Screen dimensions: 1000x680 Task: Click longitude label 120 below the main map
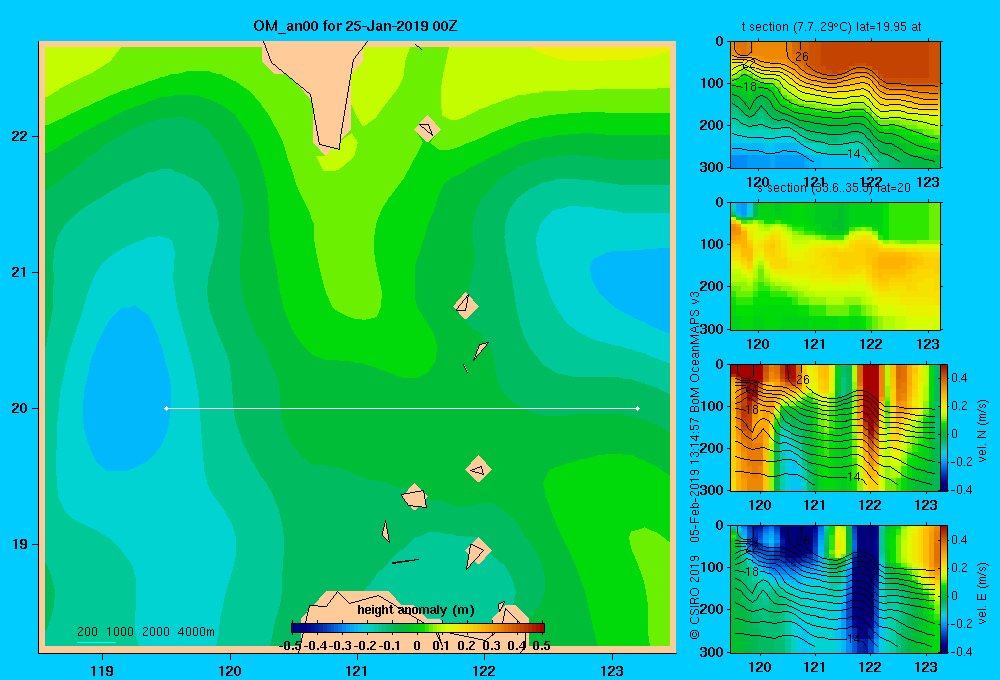(230, 670)
